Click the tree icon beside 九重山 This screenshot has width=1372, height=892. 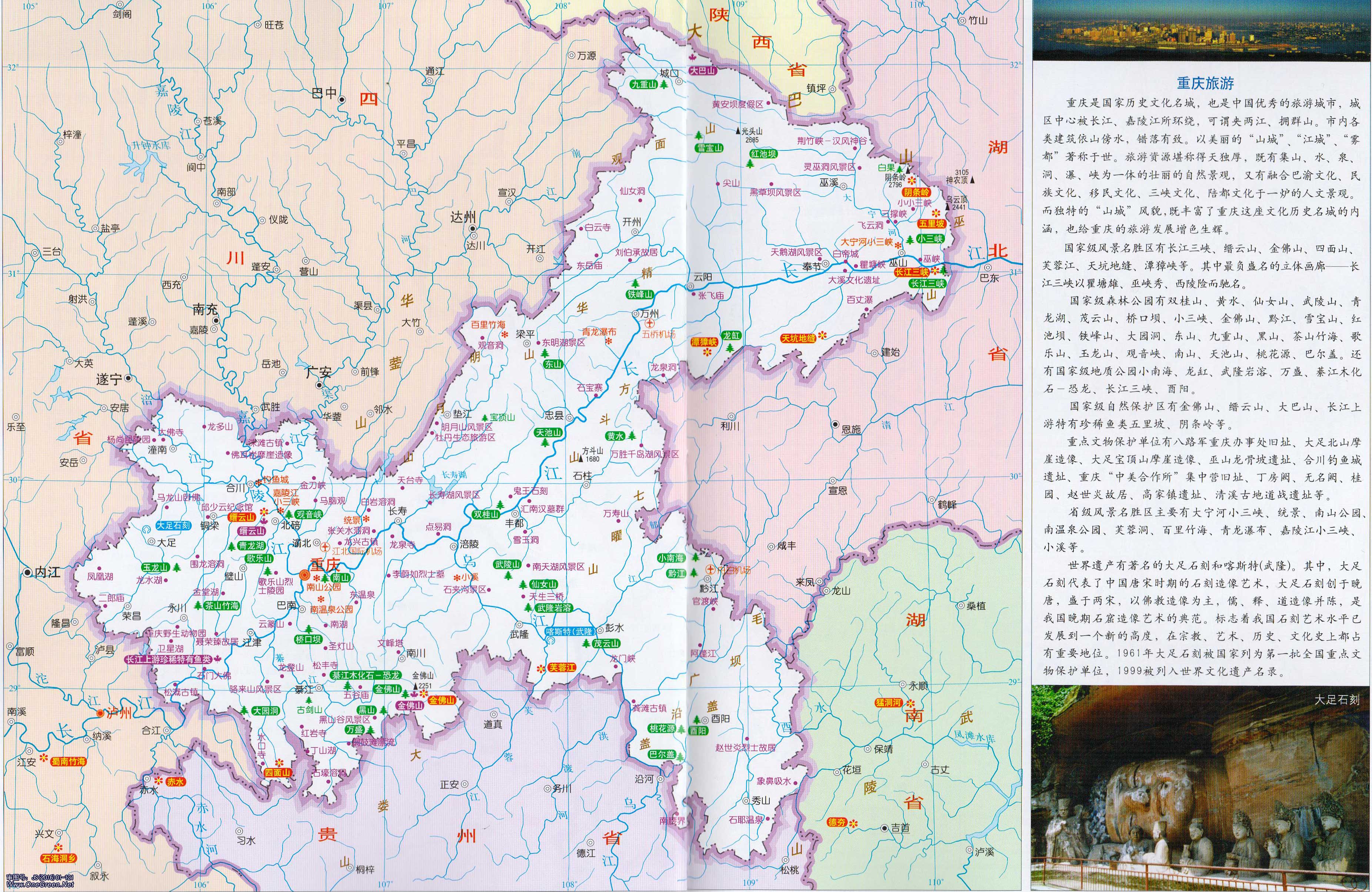tap(664, 85)
